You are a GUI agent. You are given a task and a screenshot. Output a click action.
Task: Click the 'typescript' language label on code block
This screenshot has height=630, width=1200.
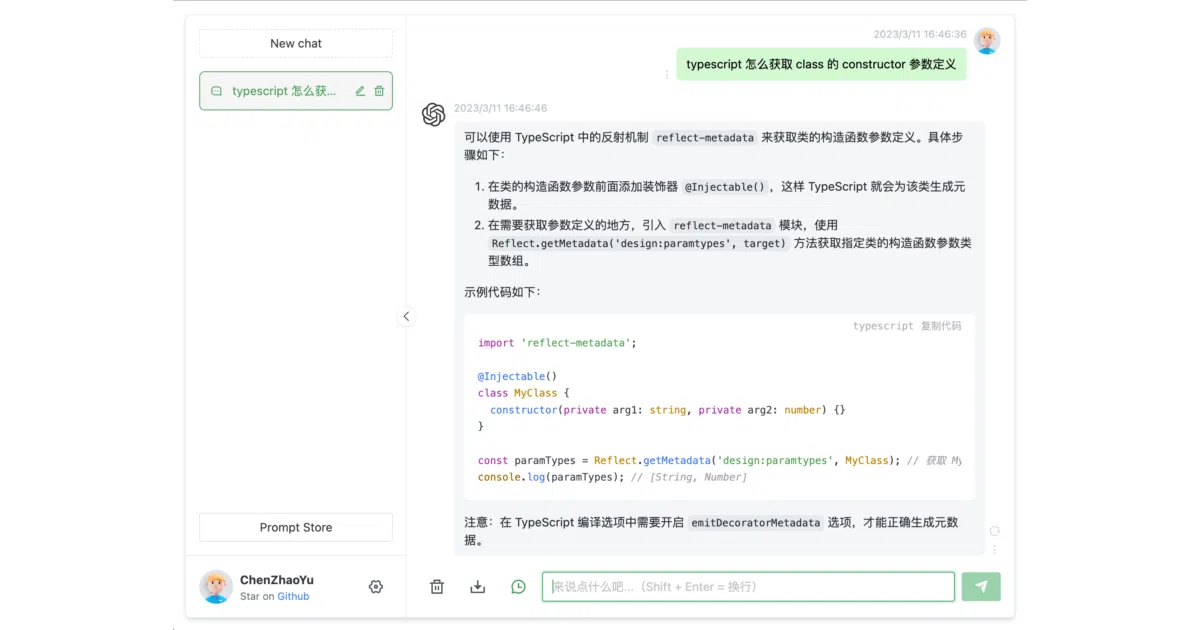pyautogui.click(x=883, y=326)
